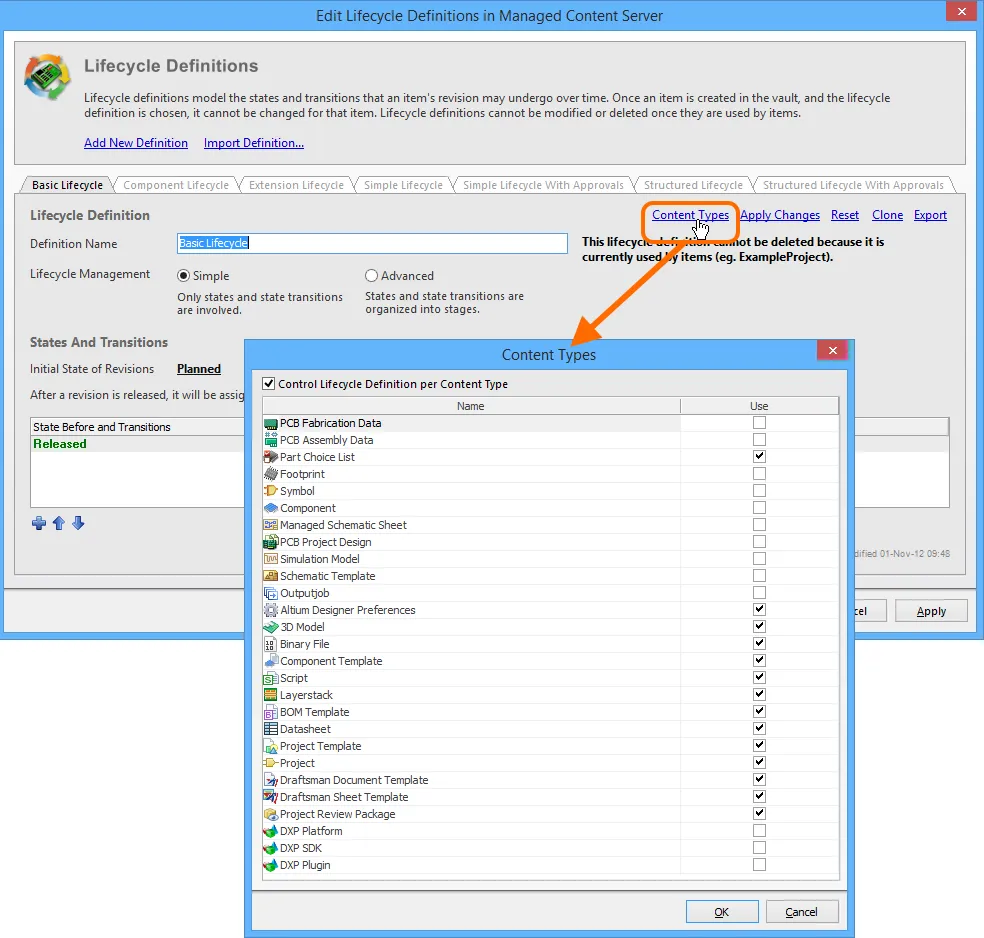Click Reset link
Screen dimensions: 984x938
pos(845,215)
